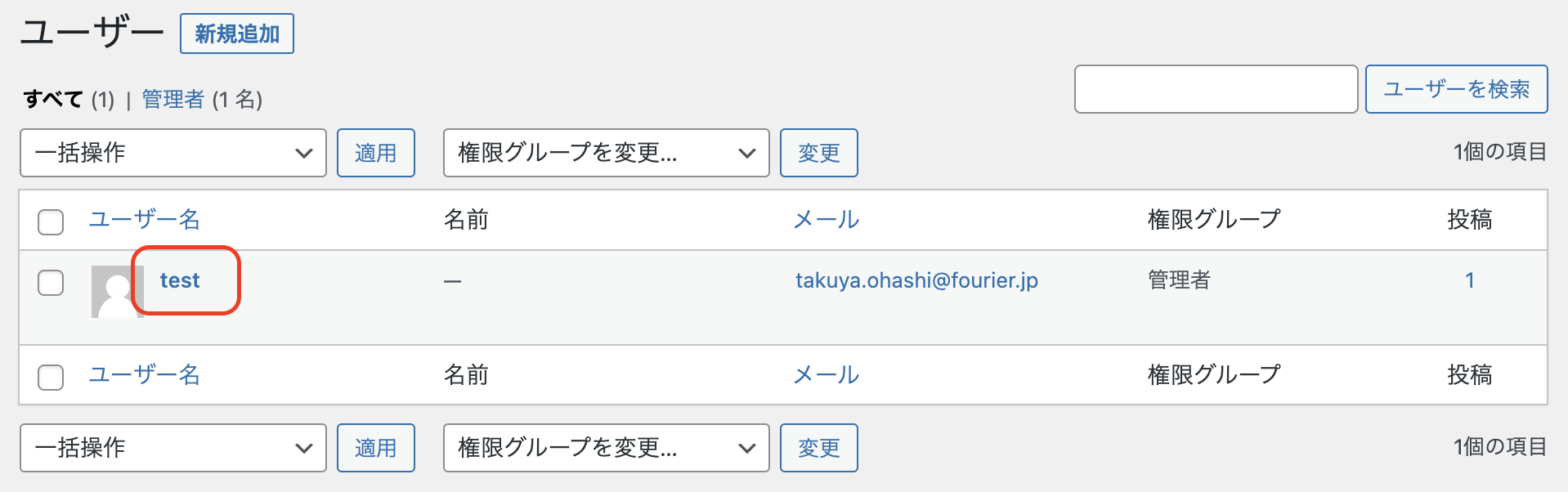Image resolution: width=1568 pixels, height=492 pixels.
Task: Click the top 適用 button
Action: pyautogui.click(x=376, y=153)
